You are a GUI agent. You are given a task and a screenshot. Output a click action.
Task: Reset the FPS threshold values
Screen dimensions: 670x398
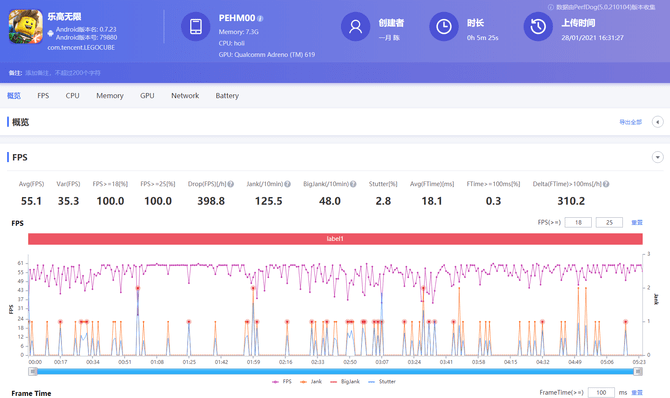[x=637, y=222]
